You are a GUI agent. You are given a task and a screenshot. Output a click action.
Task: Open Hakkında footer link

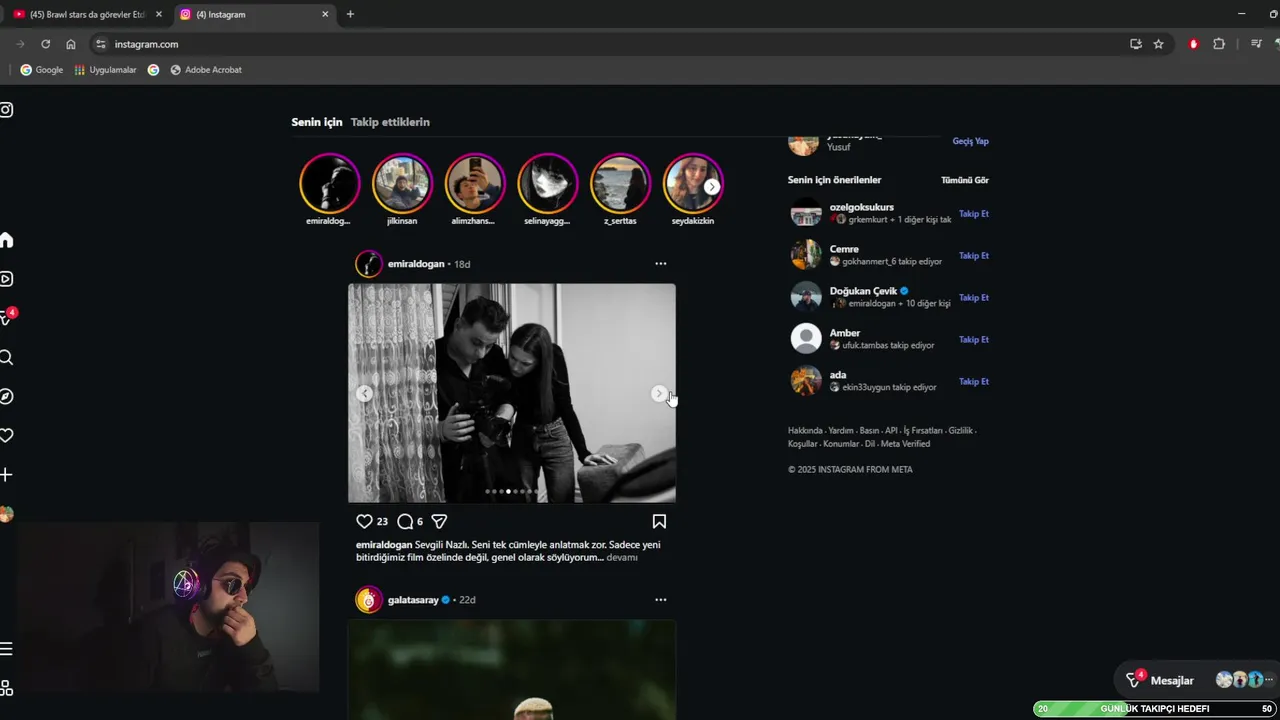tap(805, 431)
